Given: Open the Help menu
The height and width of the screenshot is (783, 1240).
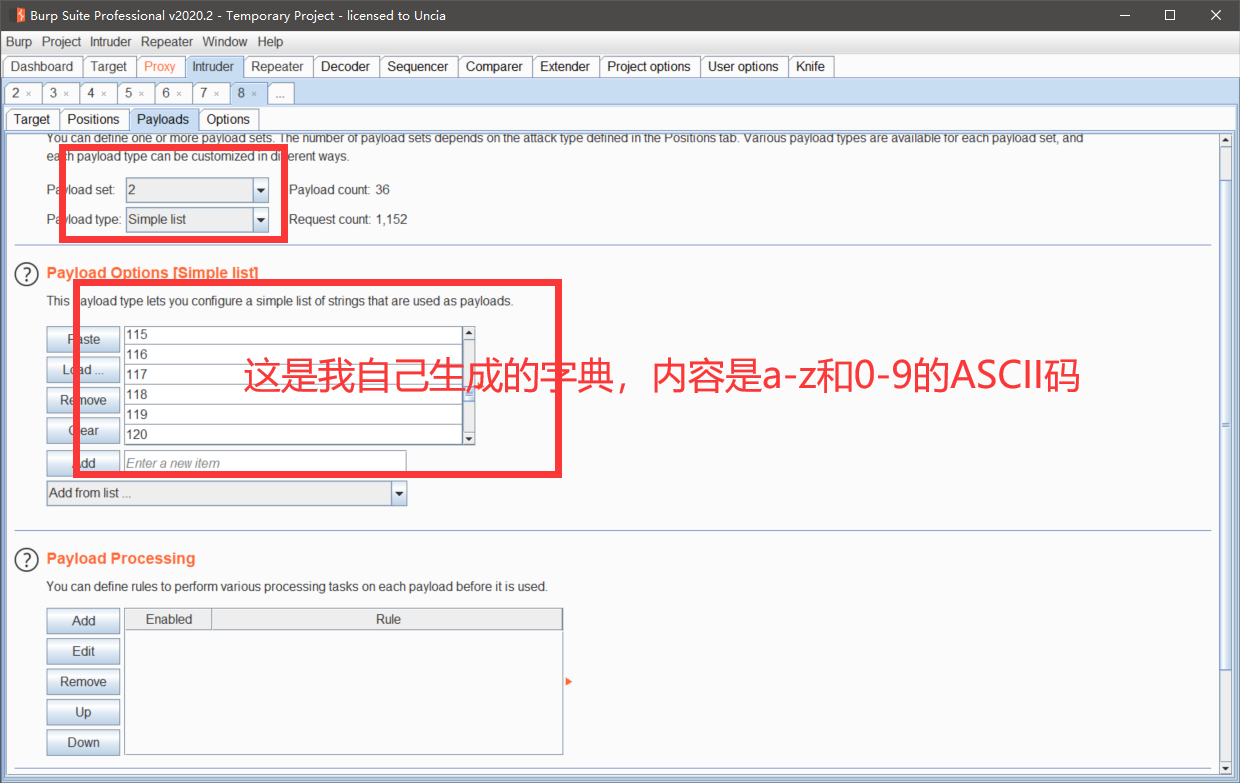Looking at the screenshot, I should click(270, 42).
